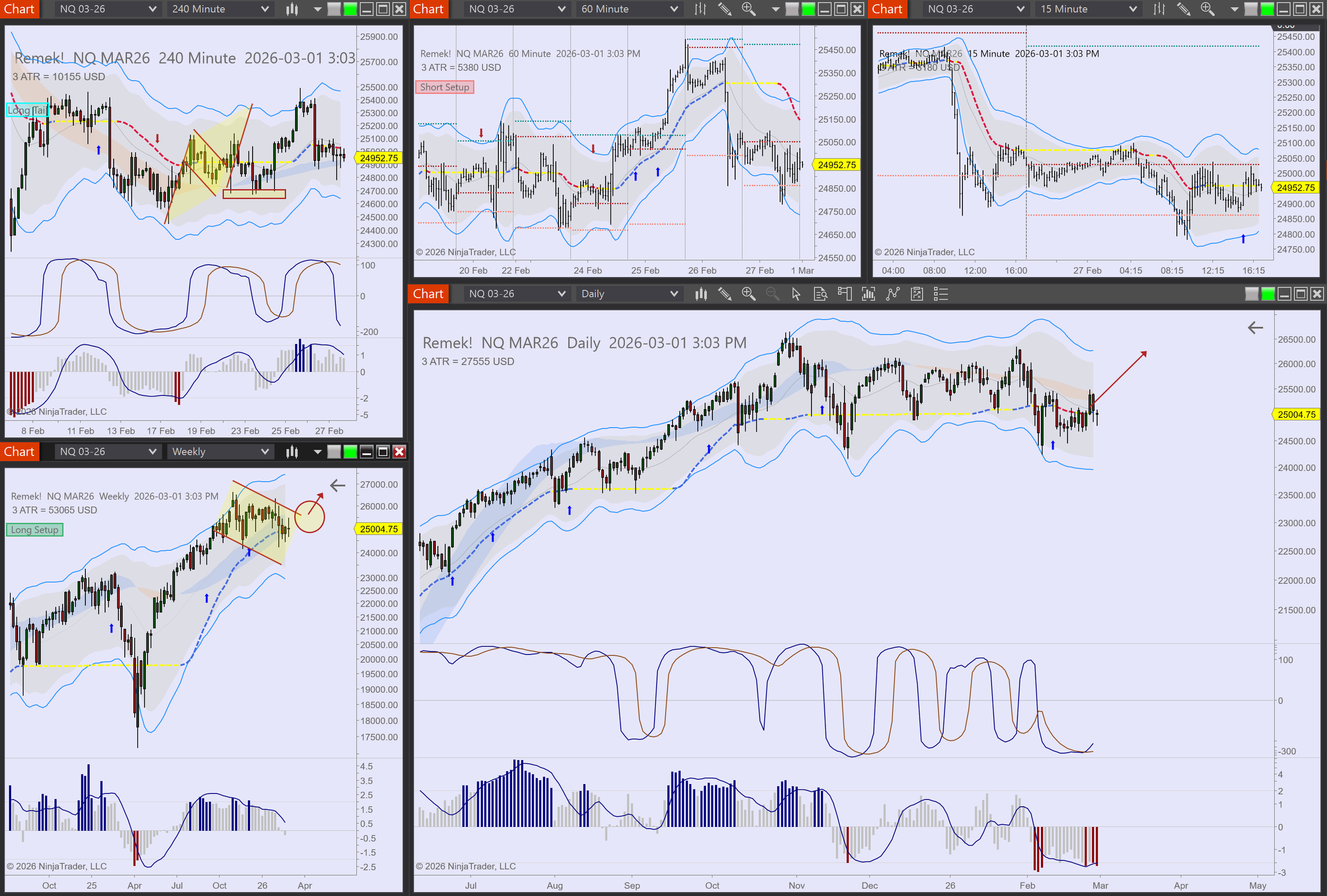Open Data Box icon on Daily chart
The image size is (1327, 896).
tap(821, 294)
